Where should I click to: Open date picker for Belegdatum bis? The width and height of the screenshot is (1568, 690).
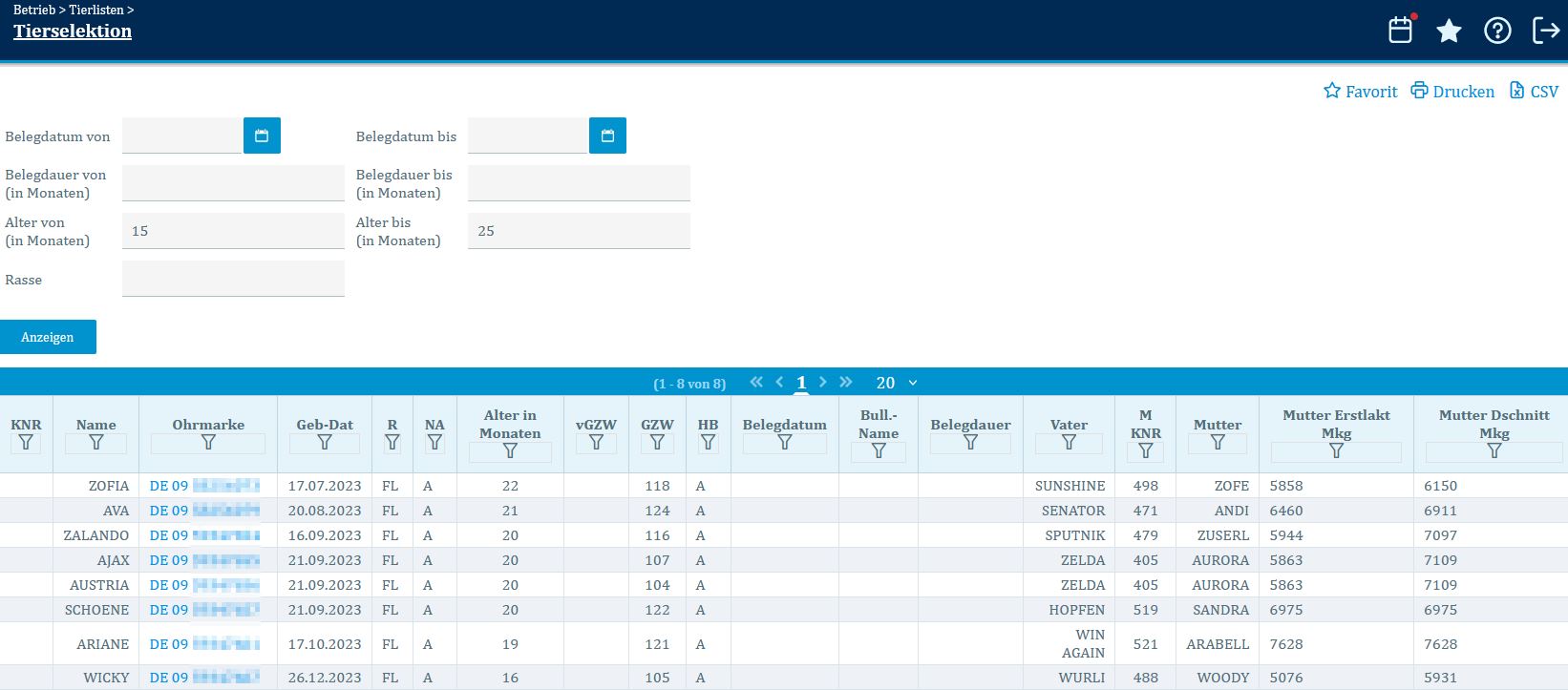coord(607,136)
